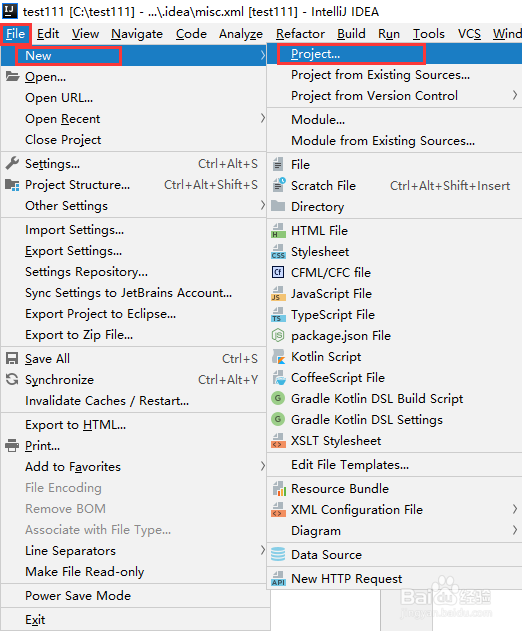This screenshot has height=631, width=522.
Task: Open the Code menu
Action: point(191,34)
